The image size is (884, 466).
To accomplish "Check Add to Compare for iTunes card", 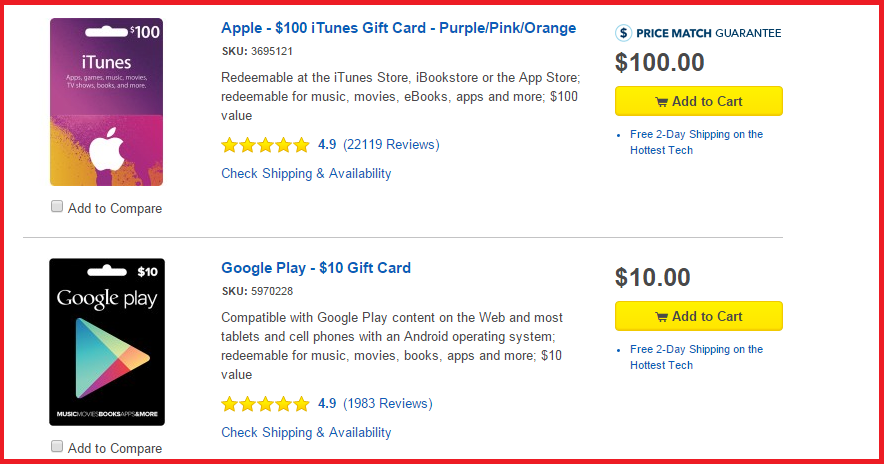I will coord(58,206).
